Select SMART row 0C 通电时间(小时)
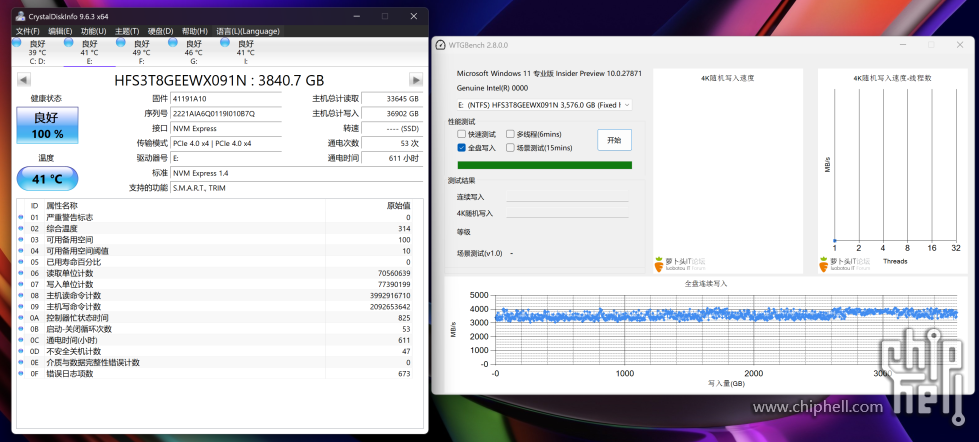This screenshot has height=442, width=979. click(x=215, y=340)
